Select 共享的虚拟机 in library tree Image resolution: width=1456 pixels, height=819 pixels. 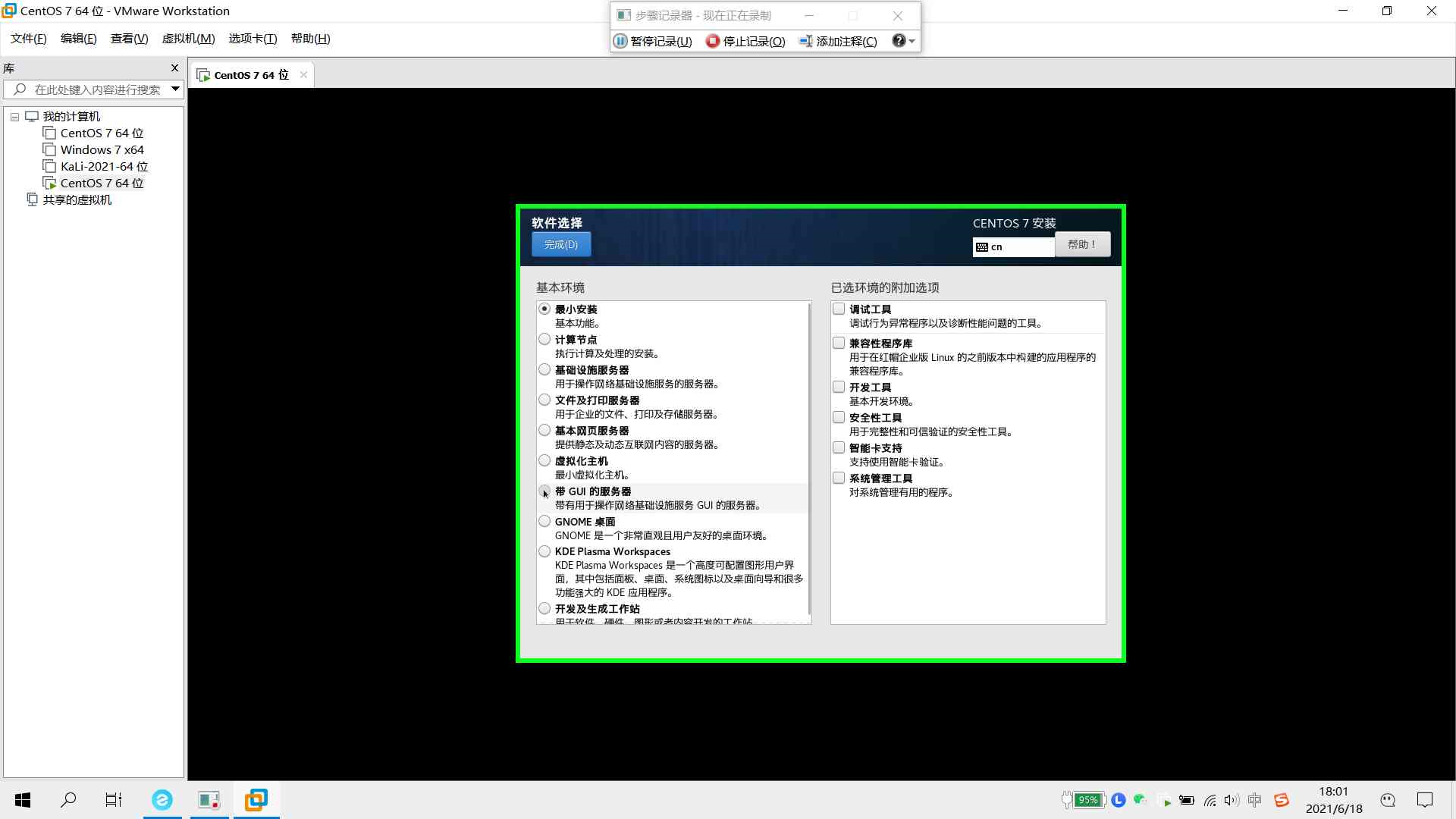coord(69,200)
